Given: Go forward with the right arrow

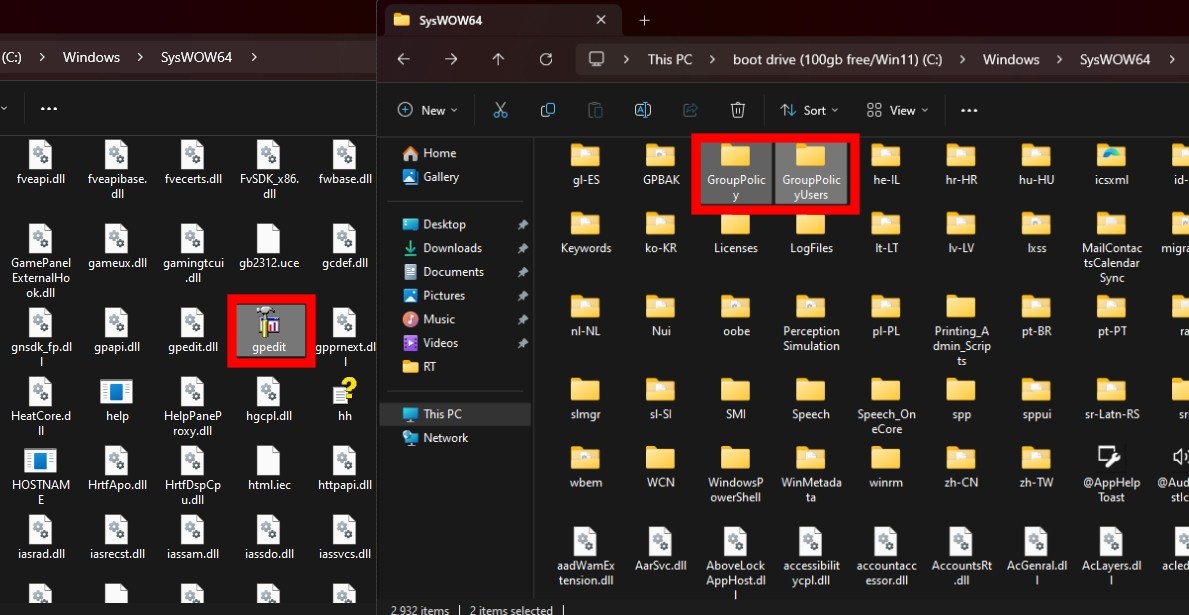Looking at the screenshot, I should pos(451,59).
